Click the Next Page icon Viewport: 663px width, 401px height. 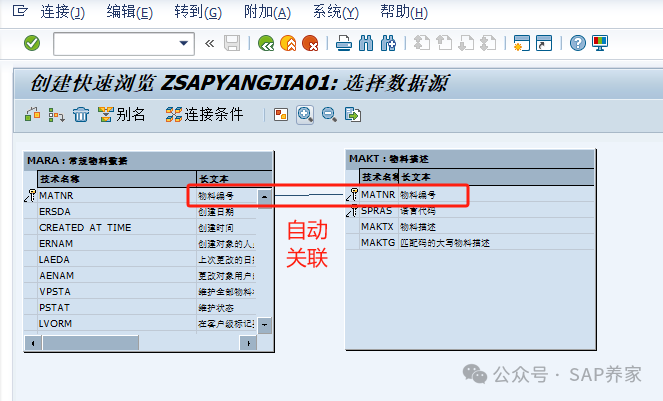pyautogui.click(x=466, y=43)
